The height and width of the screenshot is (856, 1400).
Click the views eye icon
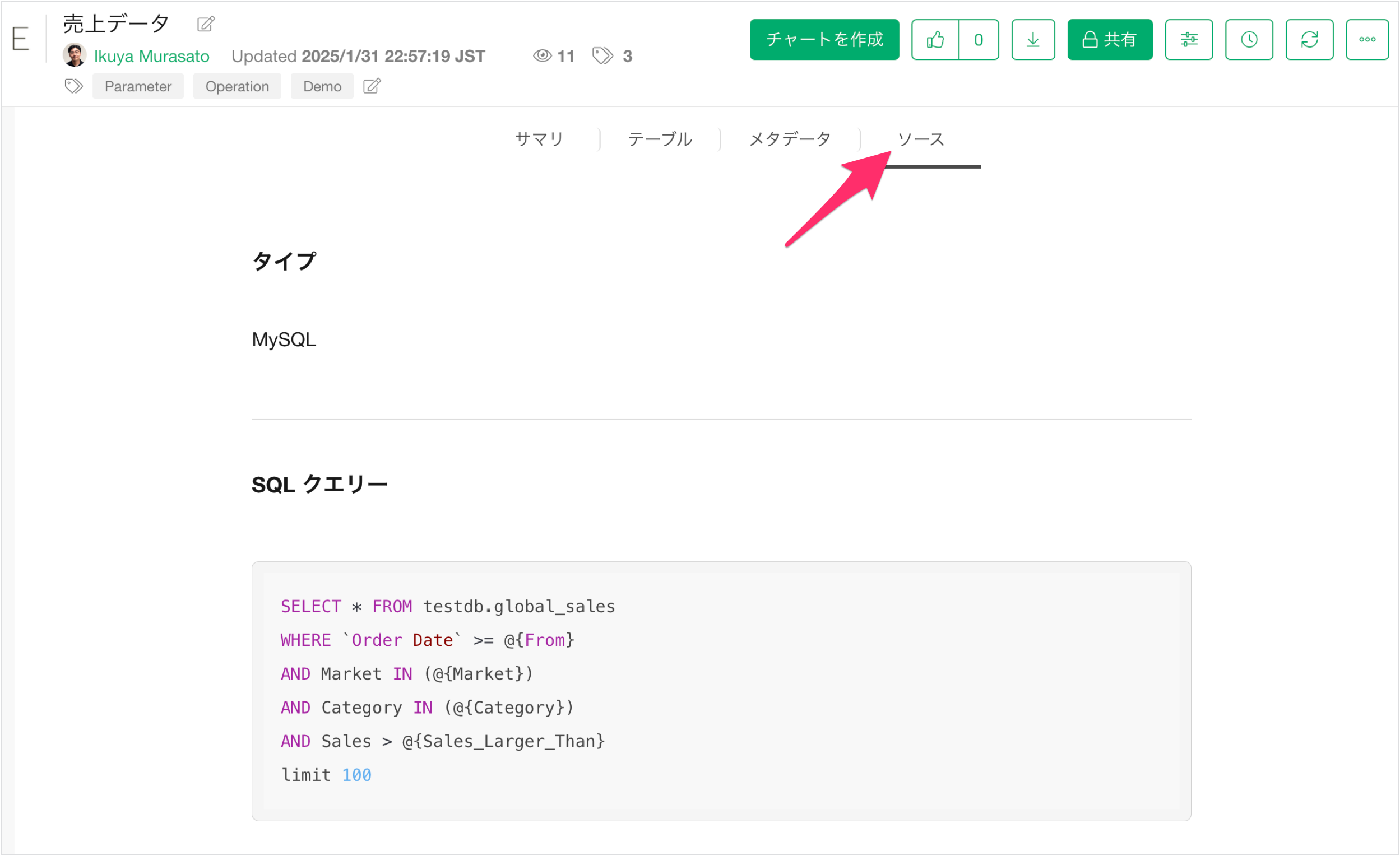click(x=542, y=55)
